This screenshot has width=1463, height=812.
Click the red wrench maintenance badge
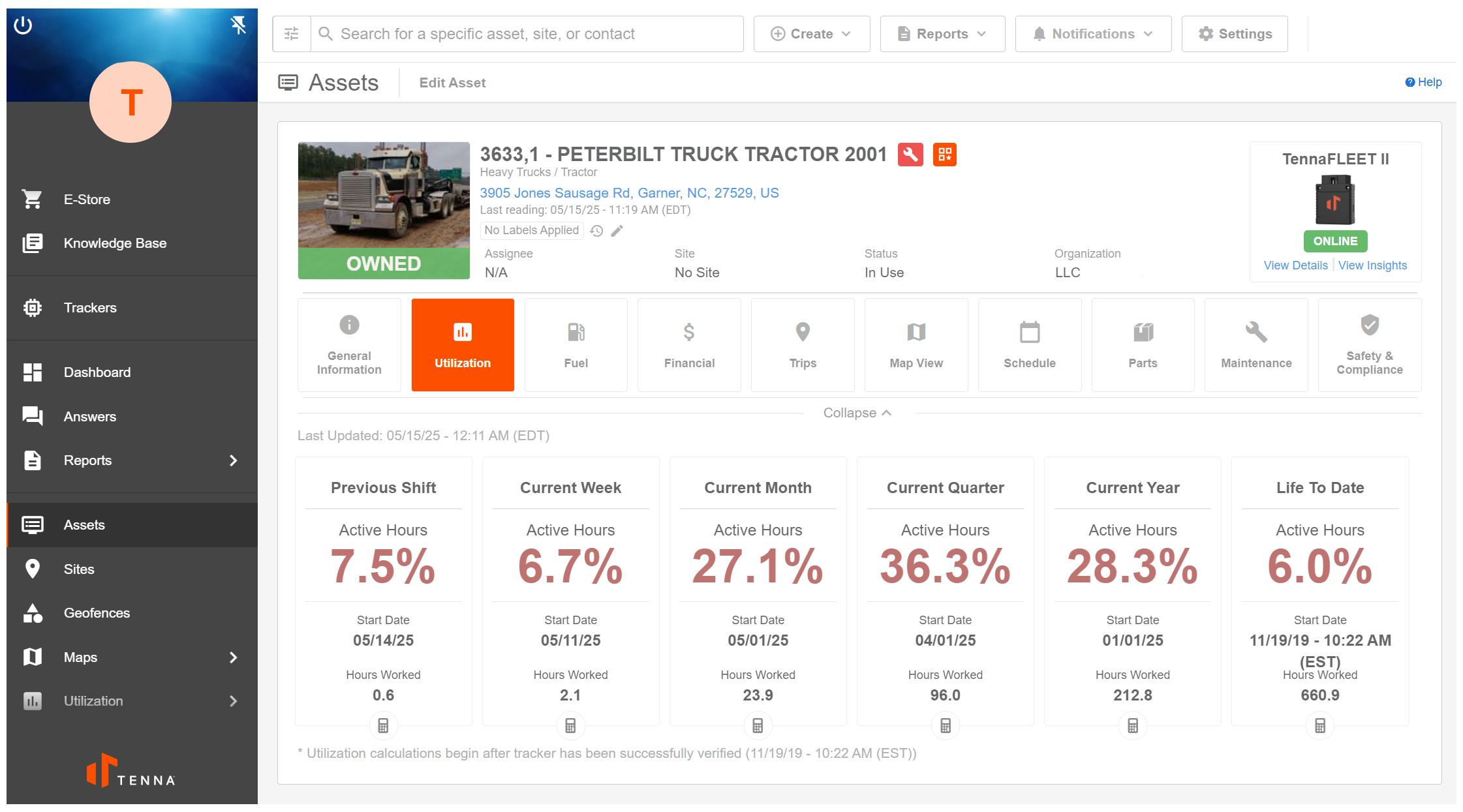click(x=910, y=155)
